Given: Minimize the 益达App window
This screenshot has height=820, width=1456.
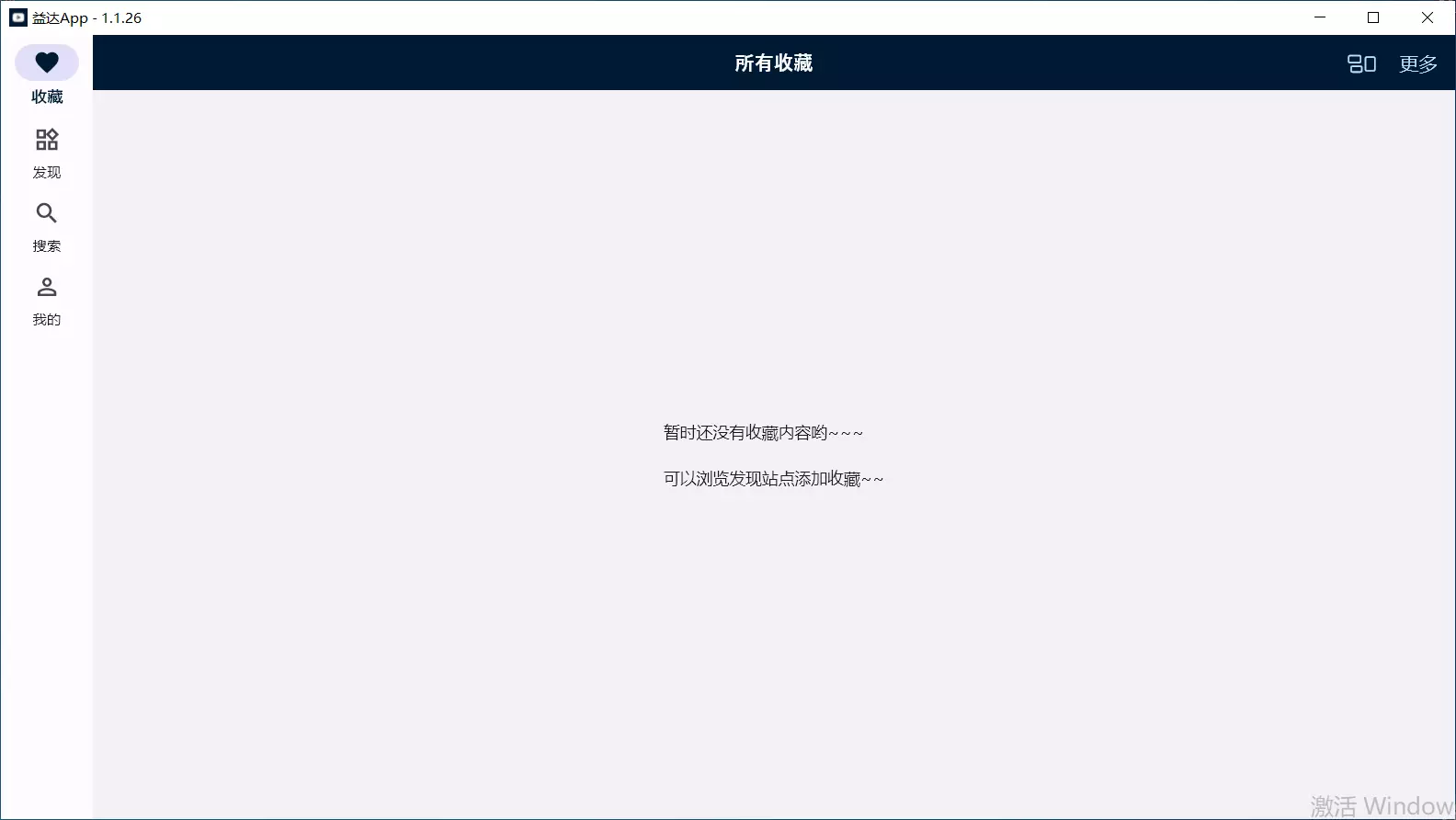Looking at the screenshot, I should point(1320,17).
